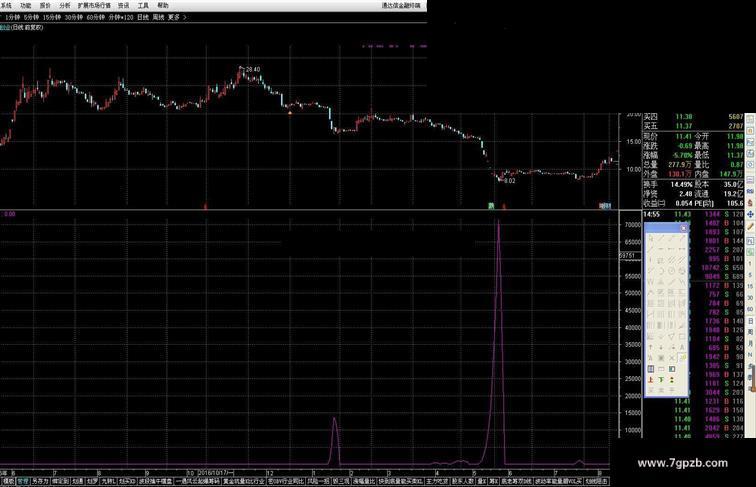Select sidebar 月 monthly shortcut
Viewport: 756px width, 487px height.
pos(750,343)
